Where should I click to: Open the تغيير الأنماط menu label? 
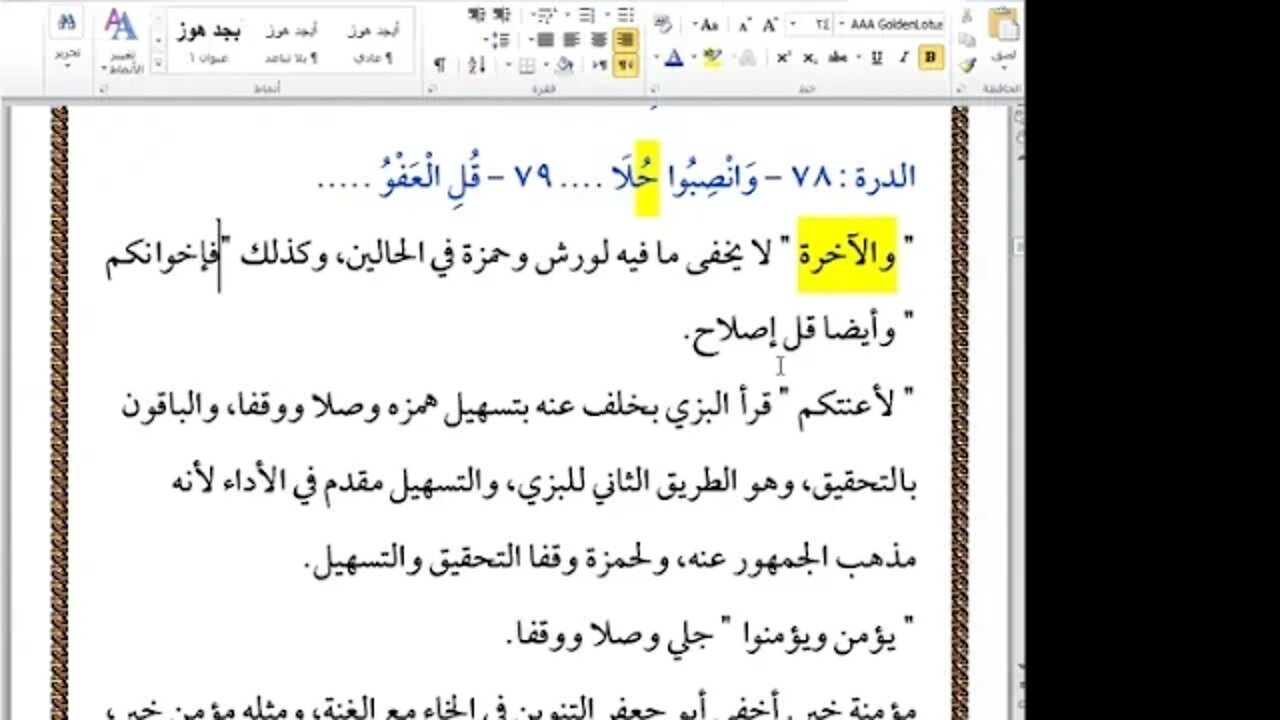point(122,62)
